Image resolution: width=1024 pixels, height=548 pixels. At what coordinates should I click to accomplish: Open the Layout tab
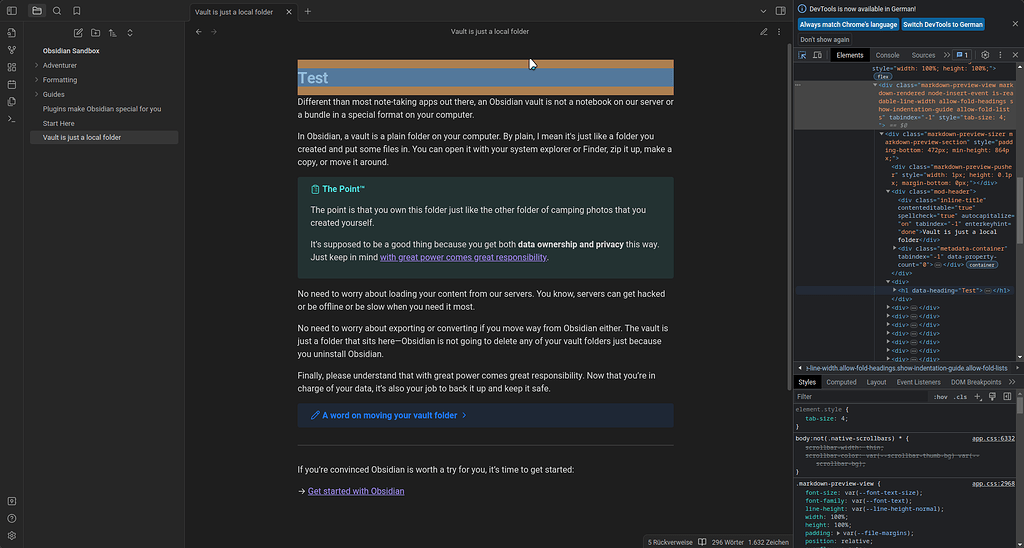[876, 382]
